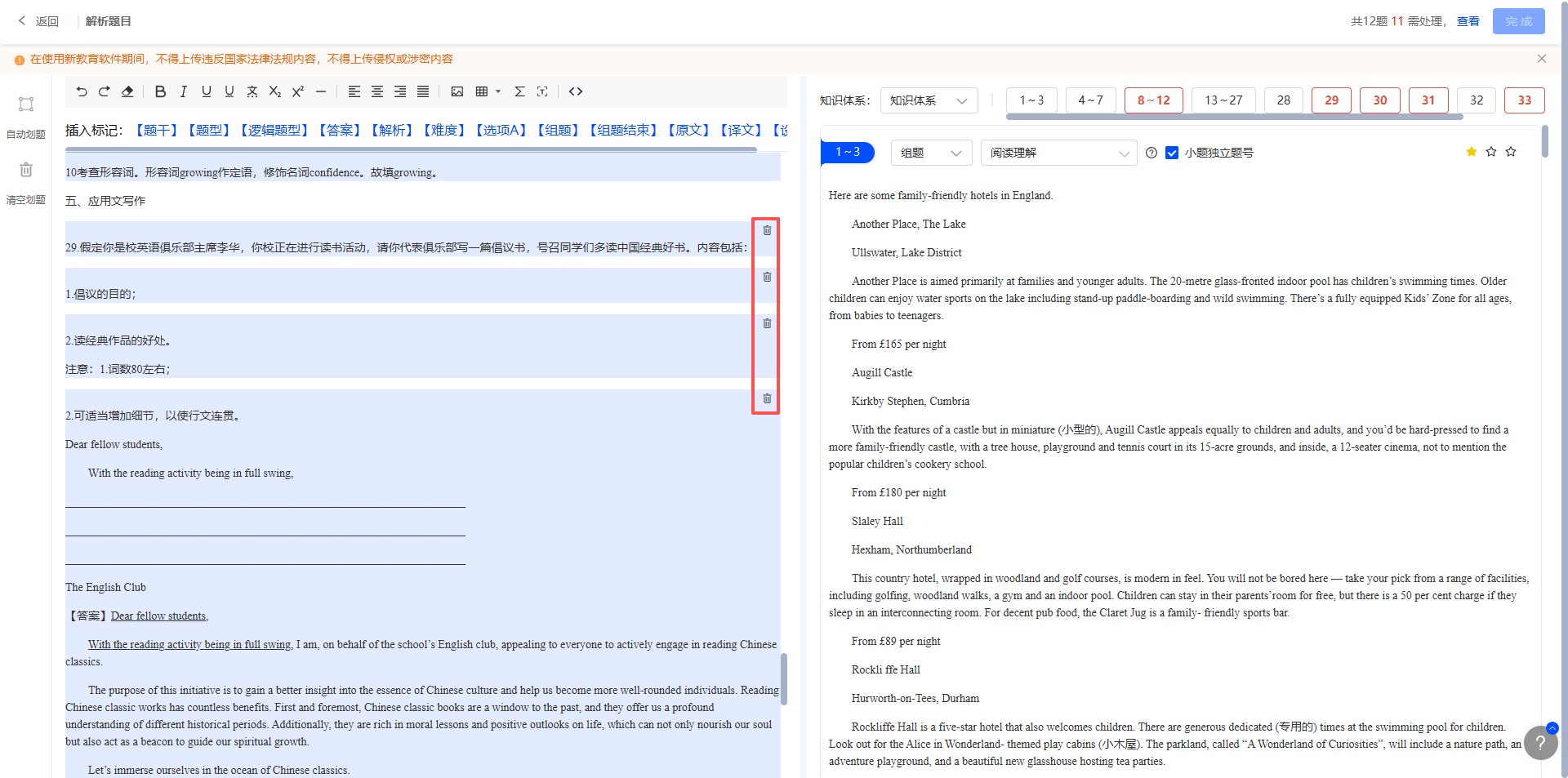Insert the 【译文】 marker

click(x=741, y=131)
